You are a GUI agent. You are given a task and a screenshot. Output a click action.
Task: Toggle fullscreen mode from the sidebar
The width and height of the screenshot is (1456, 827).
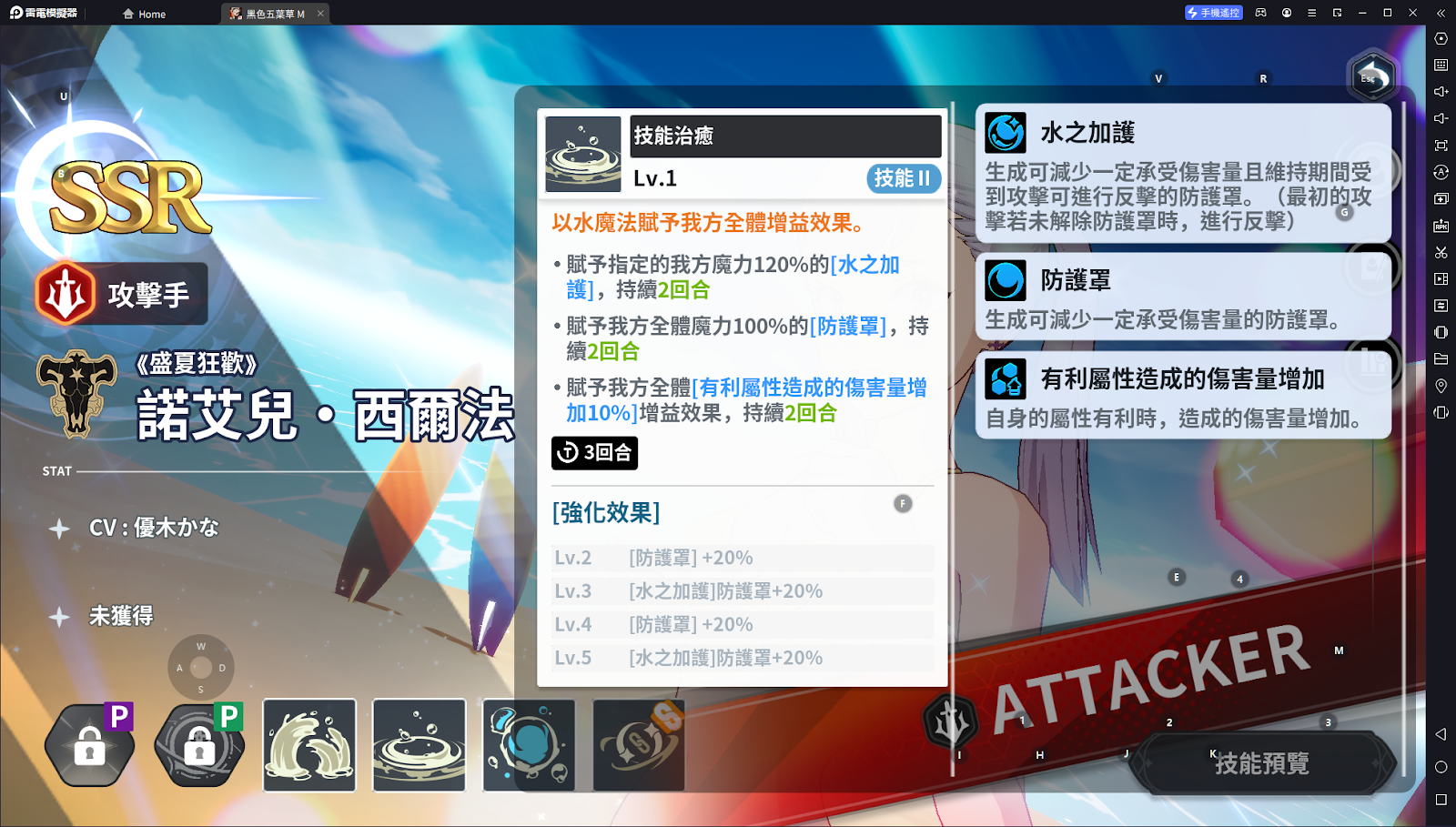(x=1441, y=146)
